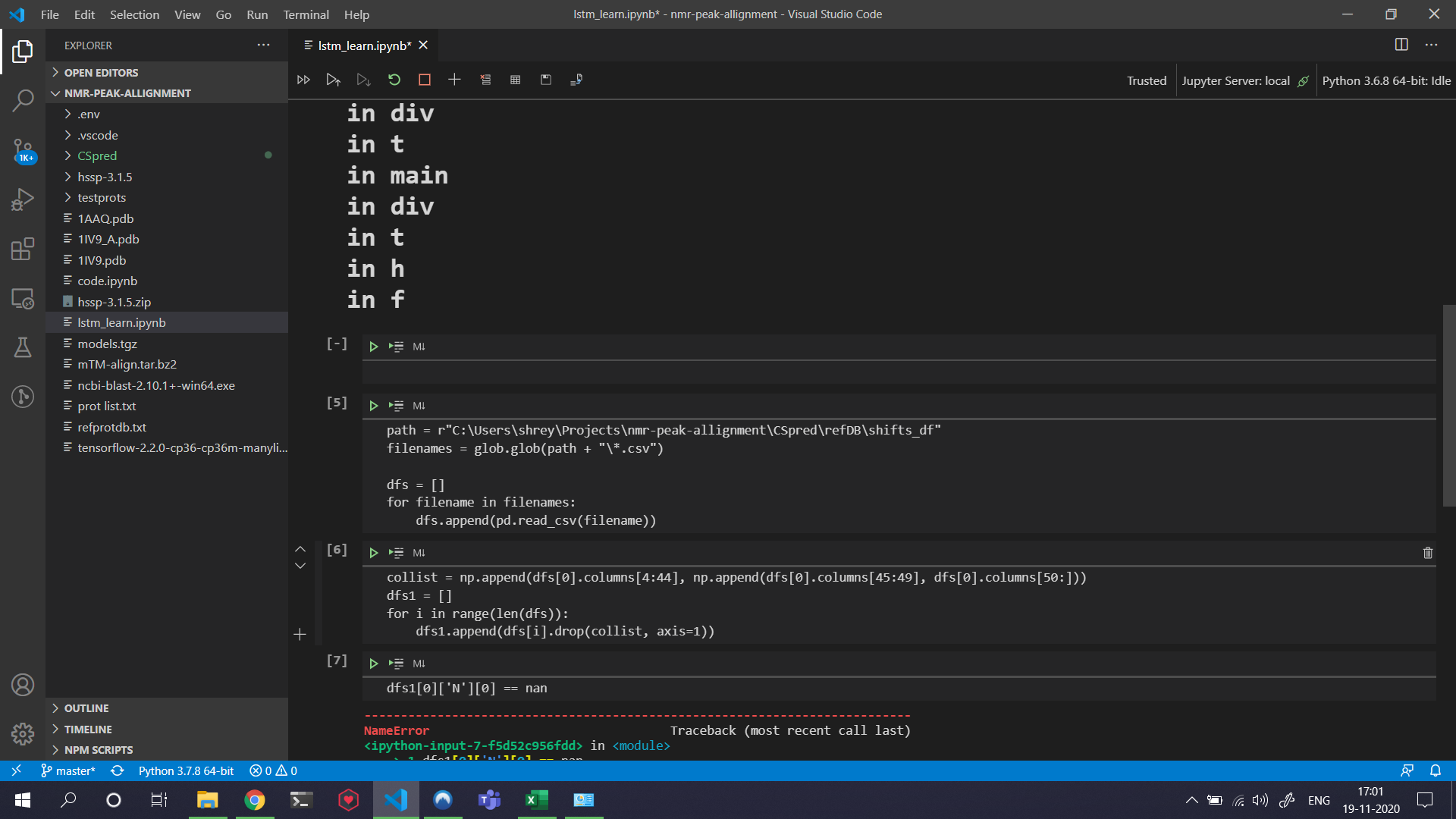Viewport: 1456px width, 819px height.
Task: Click the Interrupt Kernel stop icon
Action: (x=425, y=80)
